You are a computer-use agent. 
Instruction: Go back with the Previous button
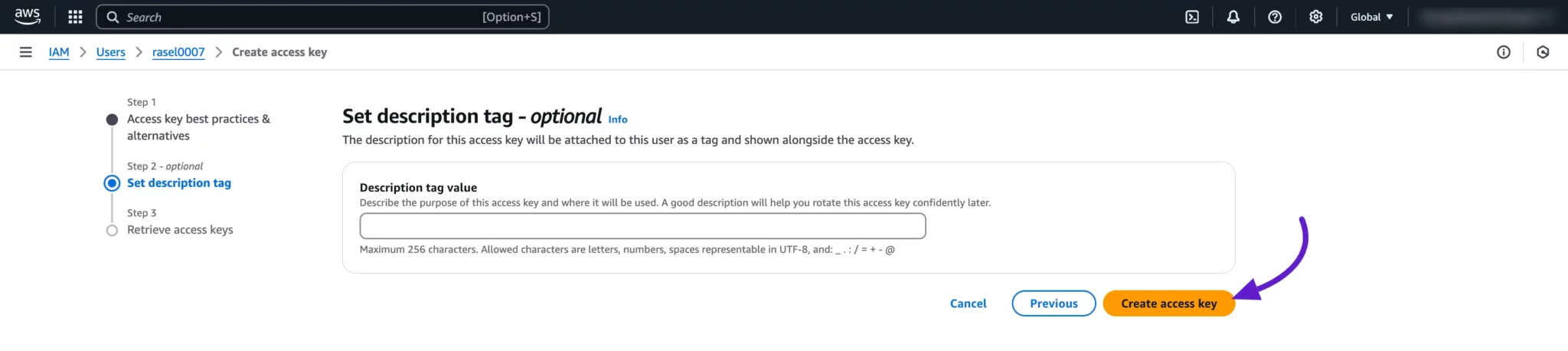(1053, 303)
